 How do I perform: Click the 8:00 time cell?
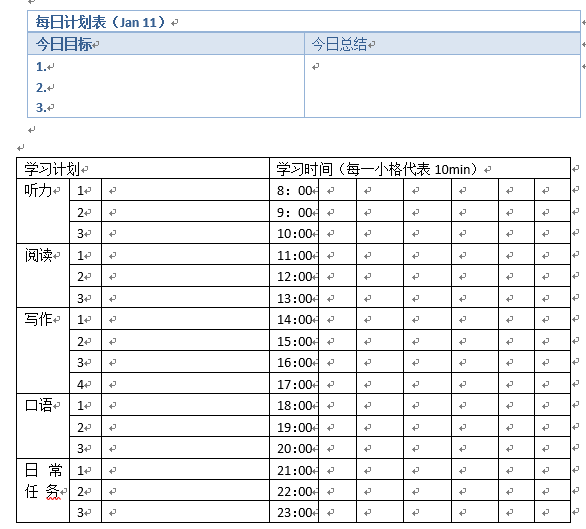point(294,190)
